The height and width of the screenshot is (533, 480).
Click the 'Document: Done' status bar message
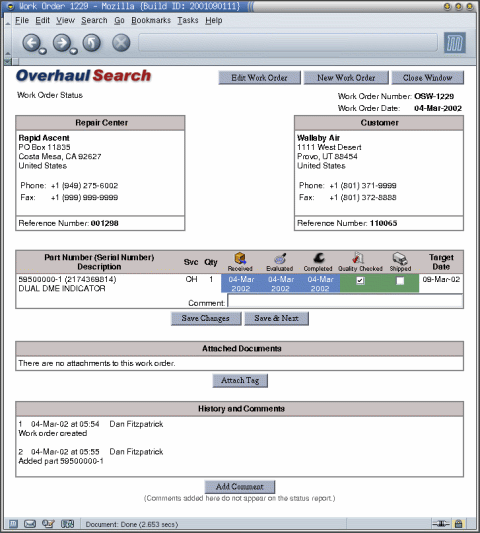[132, 524]
